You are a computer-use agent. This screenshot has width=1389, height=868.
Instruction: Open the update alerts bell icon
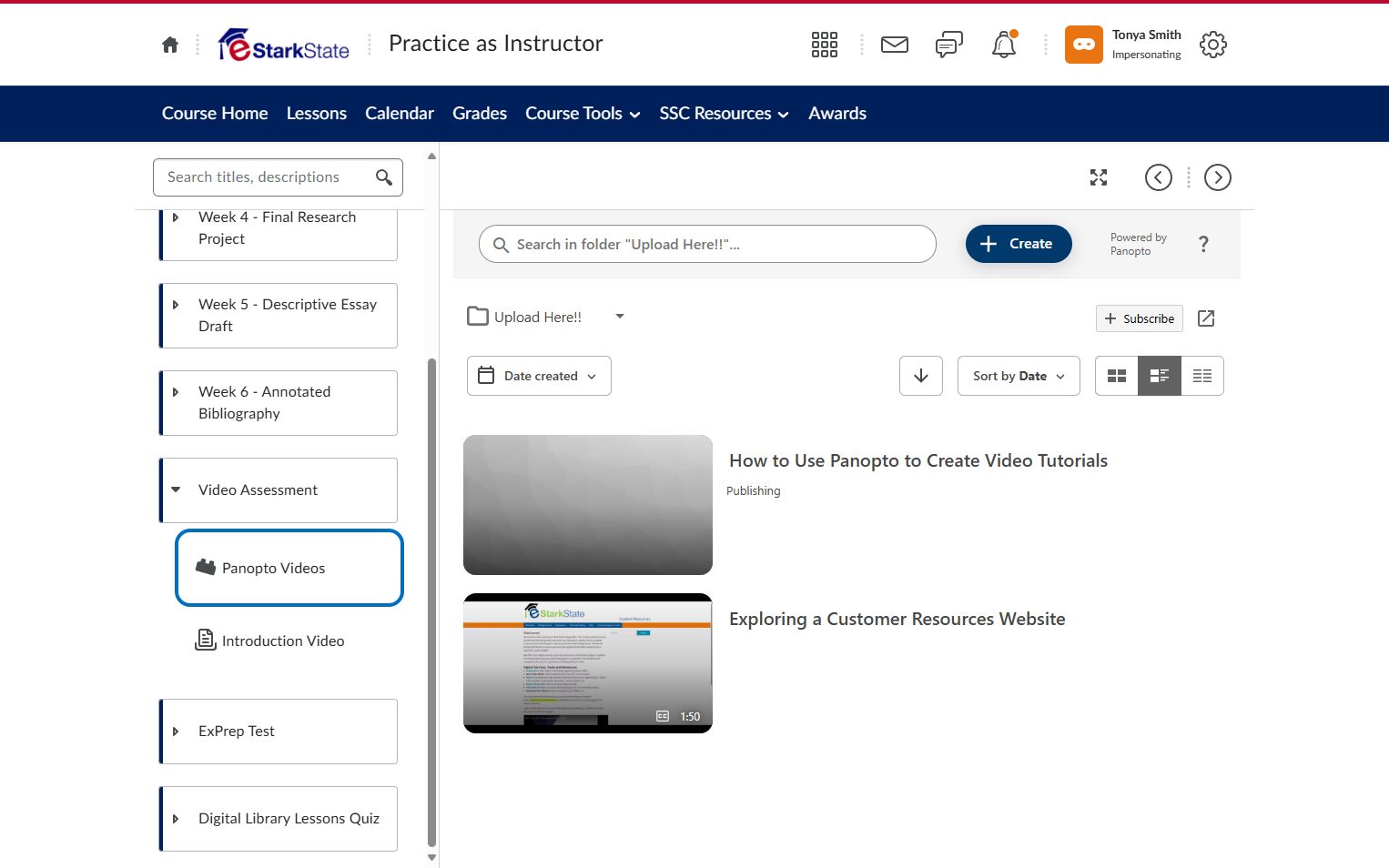pos(1004,45)
